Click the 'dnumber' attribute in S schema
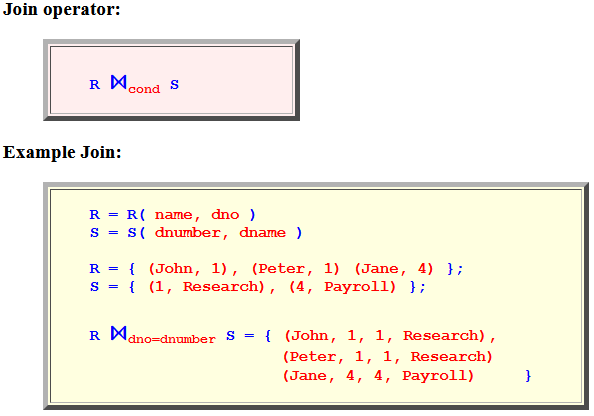 (x=188, y=233)
